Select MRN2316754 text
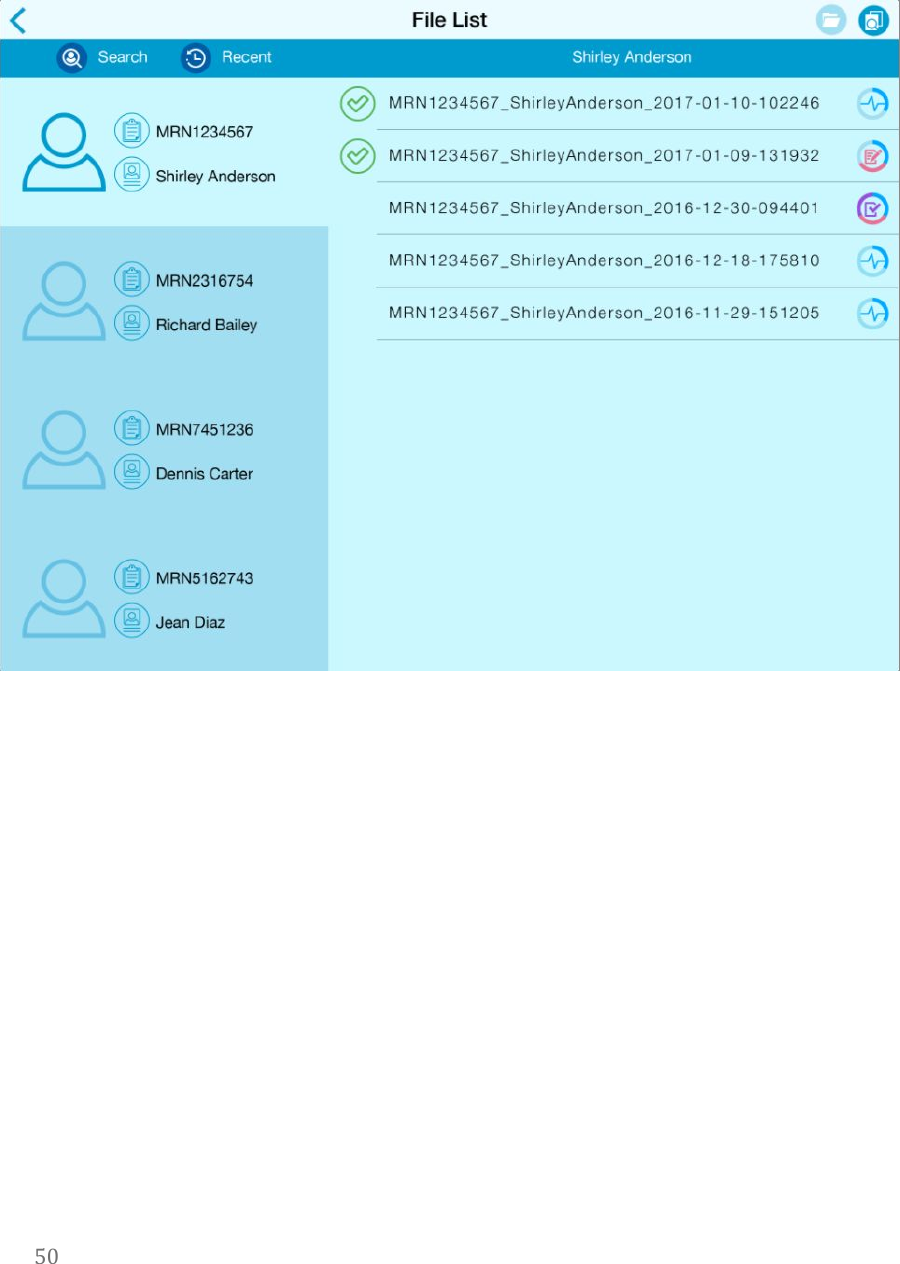Screen dimensions: 900x1264 click(205, 281)
